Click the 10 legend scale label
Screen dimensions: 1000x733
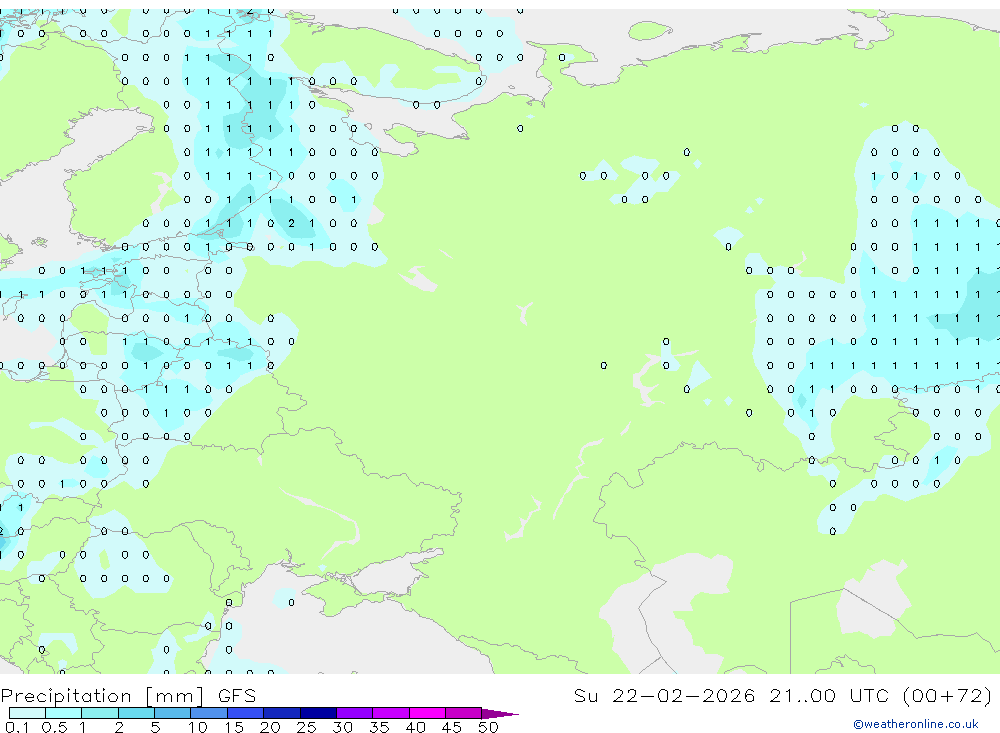(x=198, y=727)
